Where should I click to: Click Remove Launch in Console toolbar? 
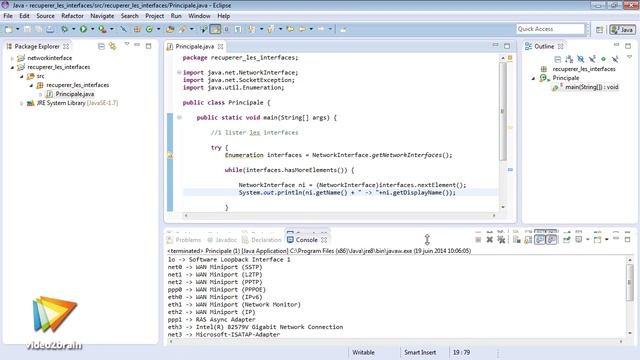(x=489, y=240)
